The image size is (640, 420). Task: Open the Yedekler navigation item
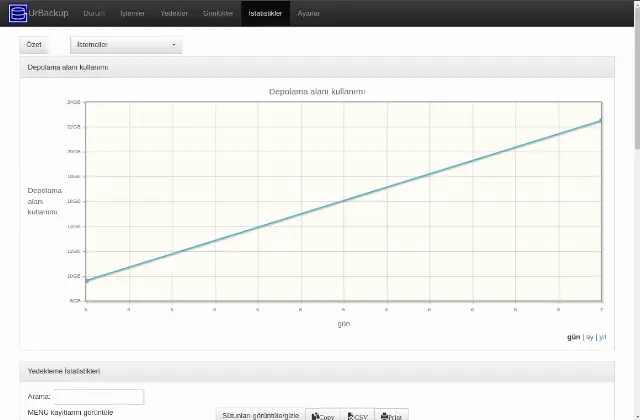pyautogui.click(x=174, y=13)
